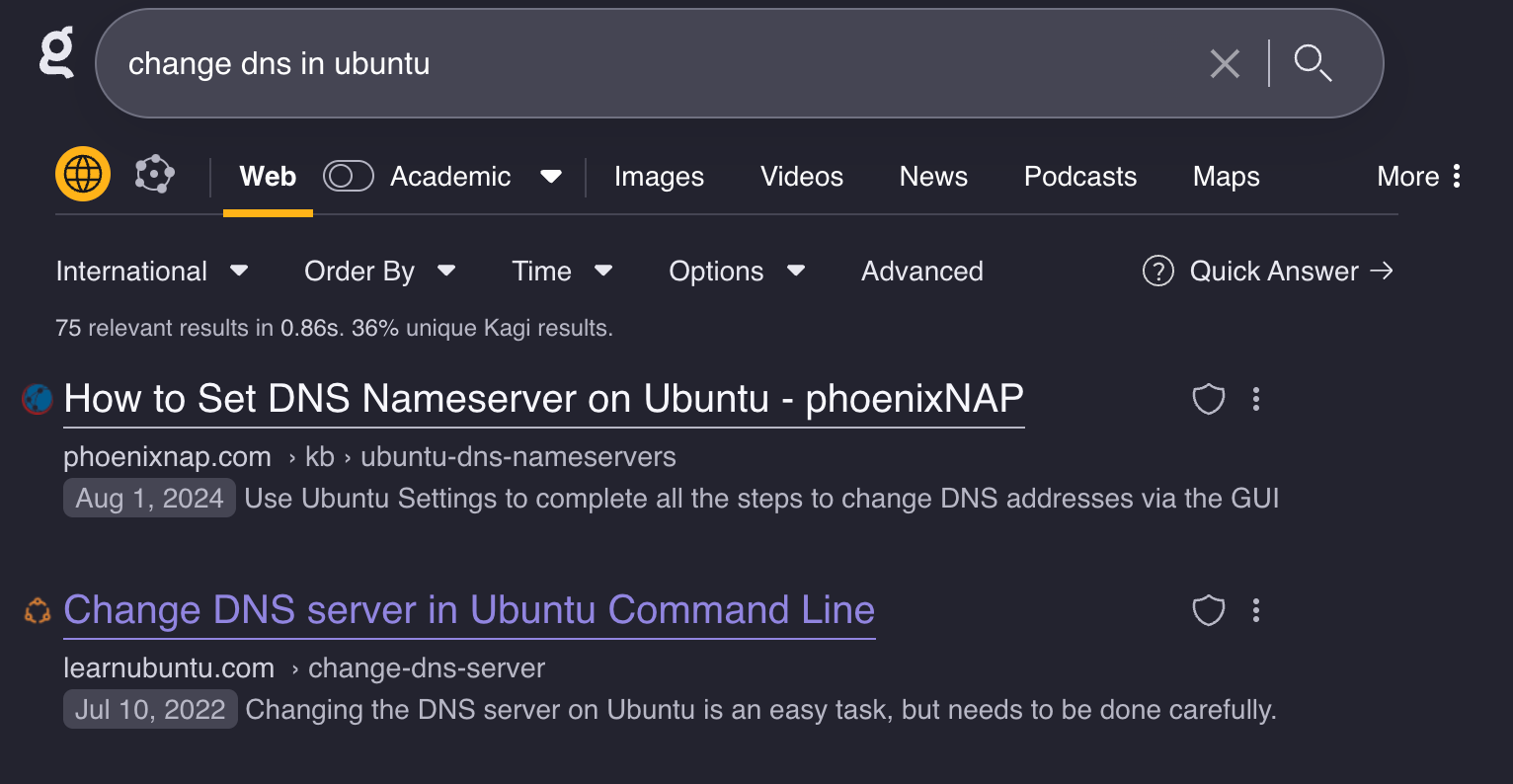The height and width of the screenshot is (784, 1513).
Task: Toggle the Academic lens switch
Action: click(349, 177)
